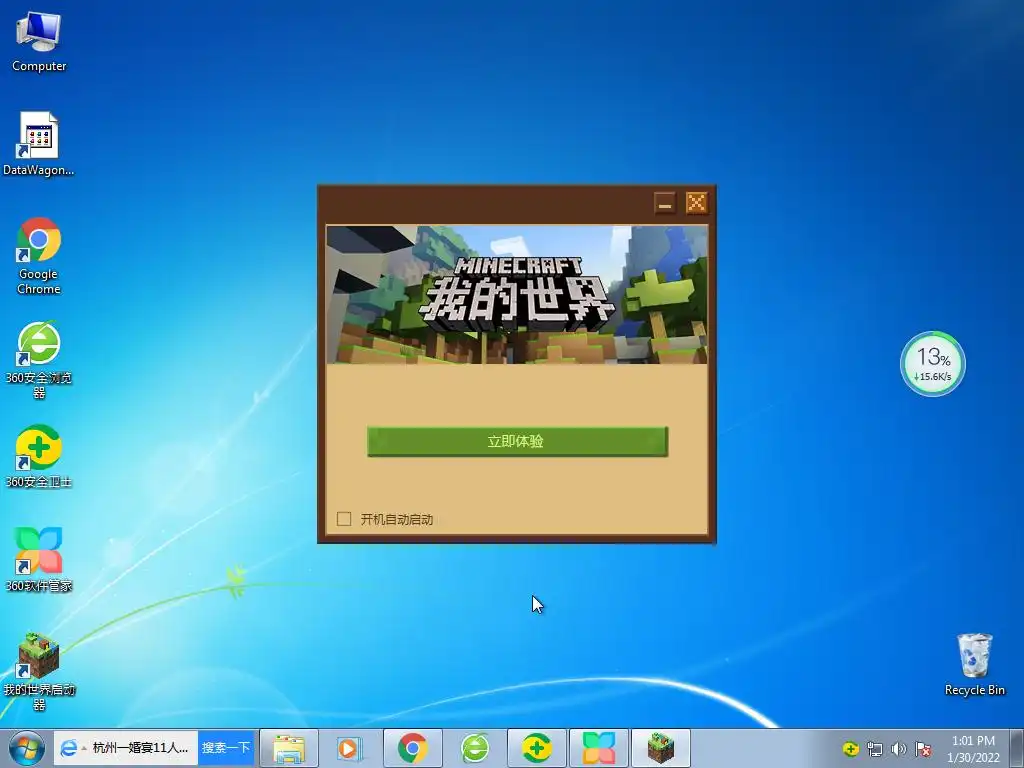The height and width of the screenshot is (768, 1024).
Task: Click the 搜索一下 search button in taskbar
Action: point(225,748)
